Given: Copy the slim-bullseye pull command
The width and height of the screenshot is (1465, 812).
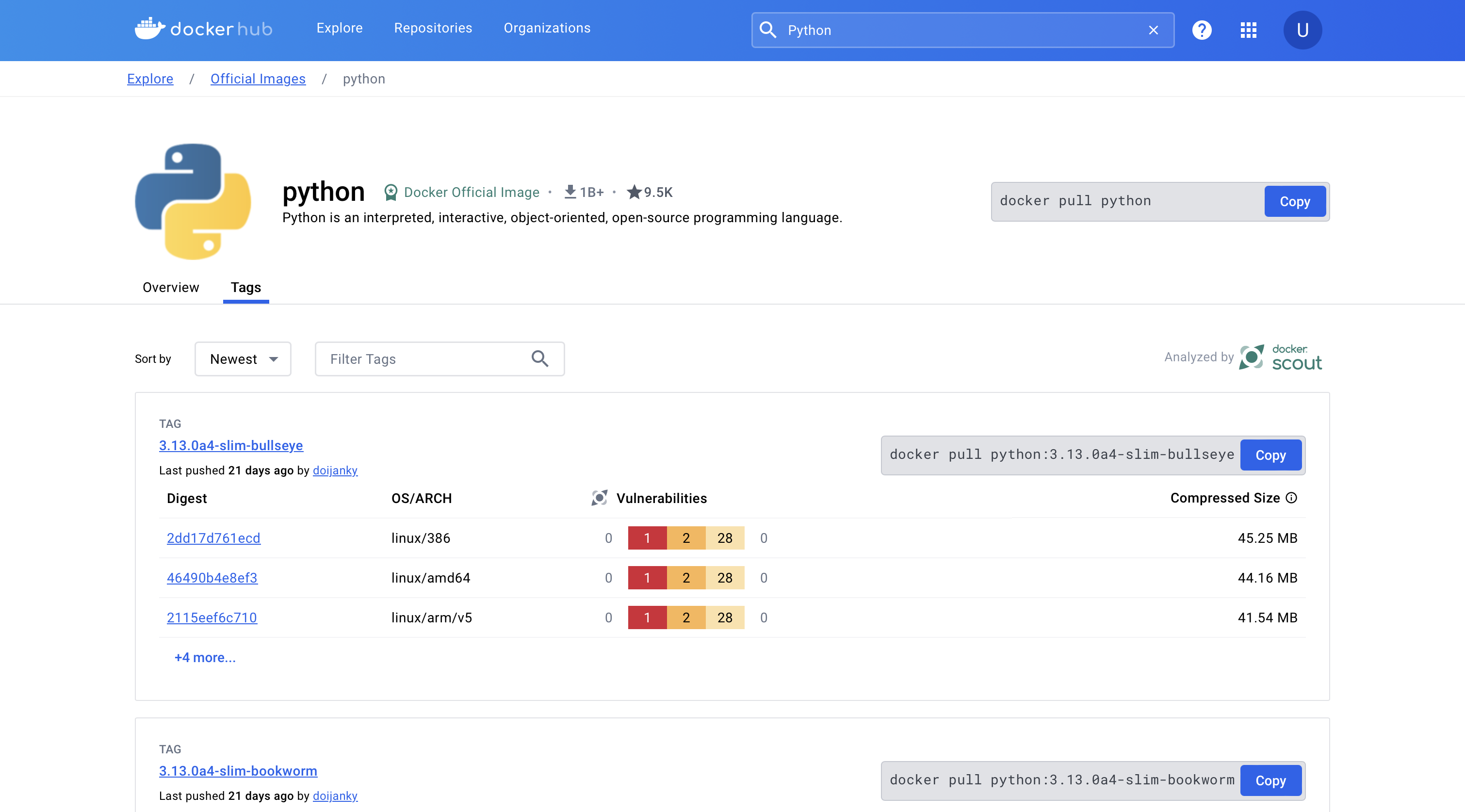Looking at the screenshot, I should [1270, 455].
